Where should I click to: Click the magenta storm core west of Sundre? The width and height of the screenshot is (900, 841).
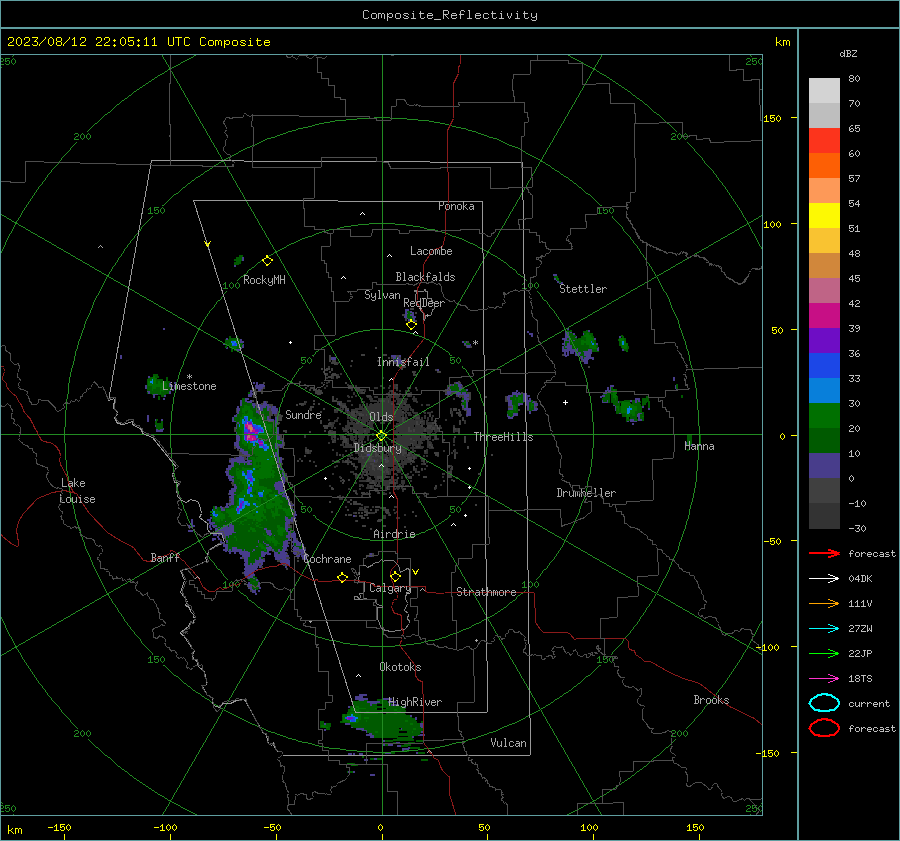pyautogui.click(x=251, y=432)
